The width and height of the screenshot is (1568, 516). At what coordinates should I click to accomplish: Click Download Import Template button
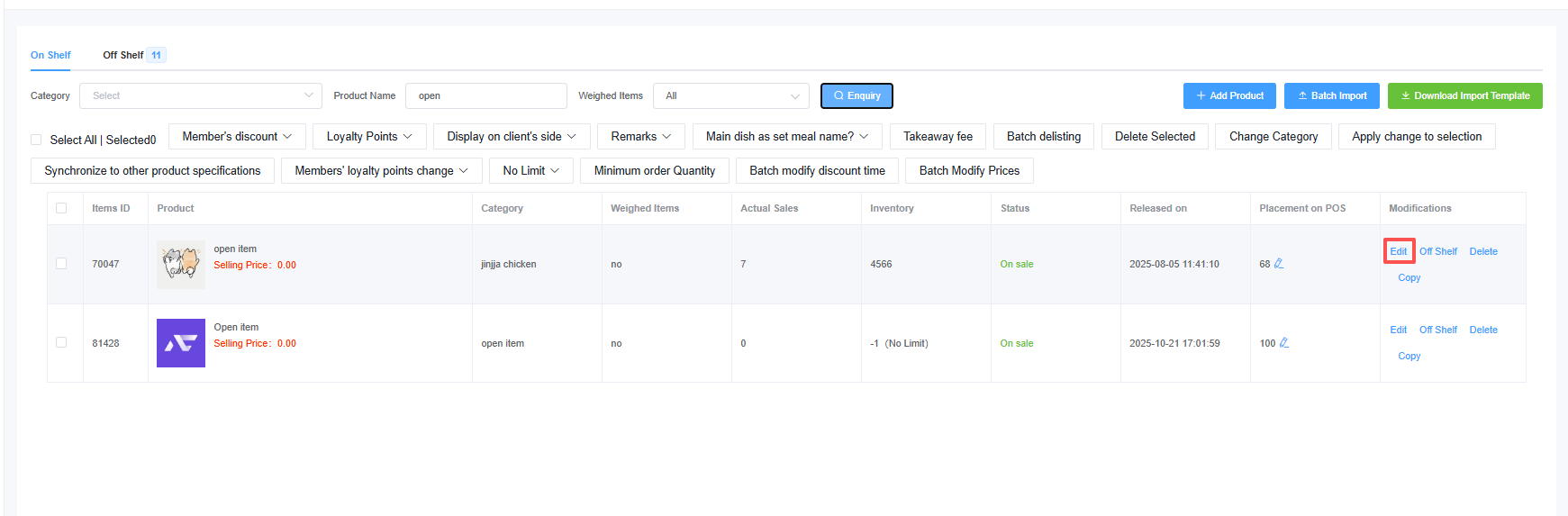click(x=1464, y=95)
